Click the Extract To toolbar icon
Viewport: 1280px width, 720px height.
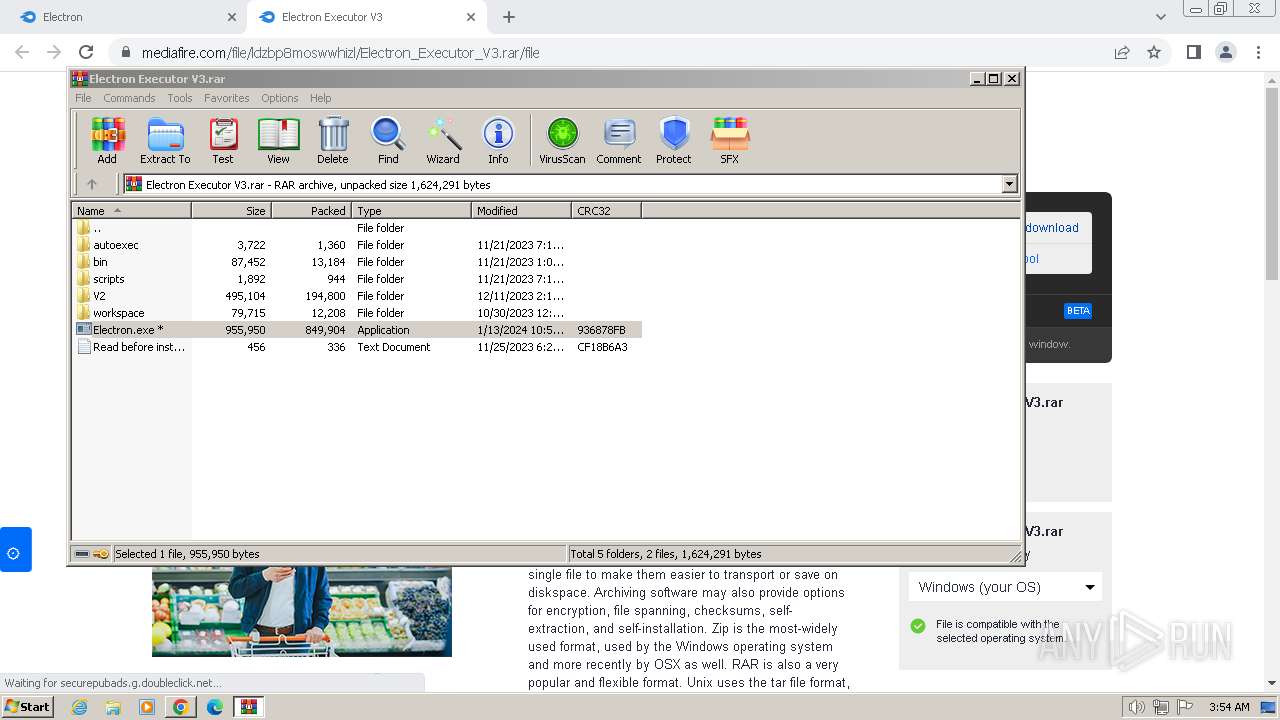click(x=165, y=140)
